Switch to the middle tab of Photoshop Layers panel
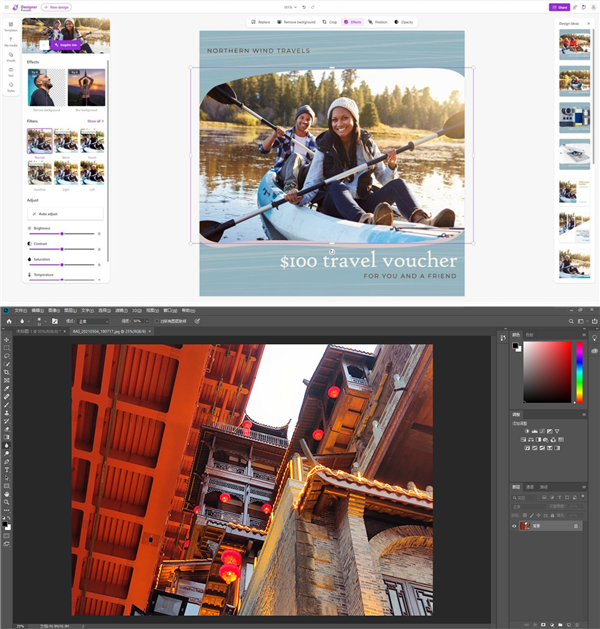This screenshot has height=629, width=600. [530, 487]
